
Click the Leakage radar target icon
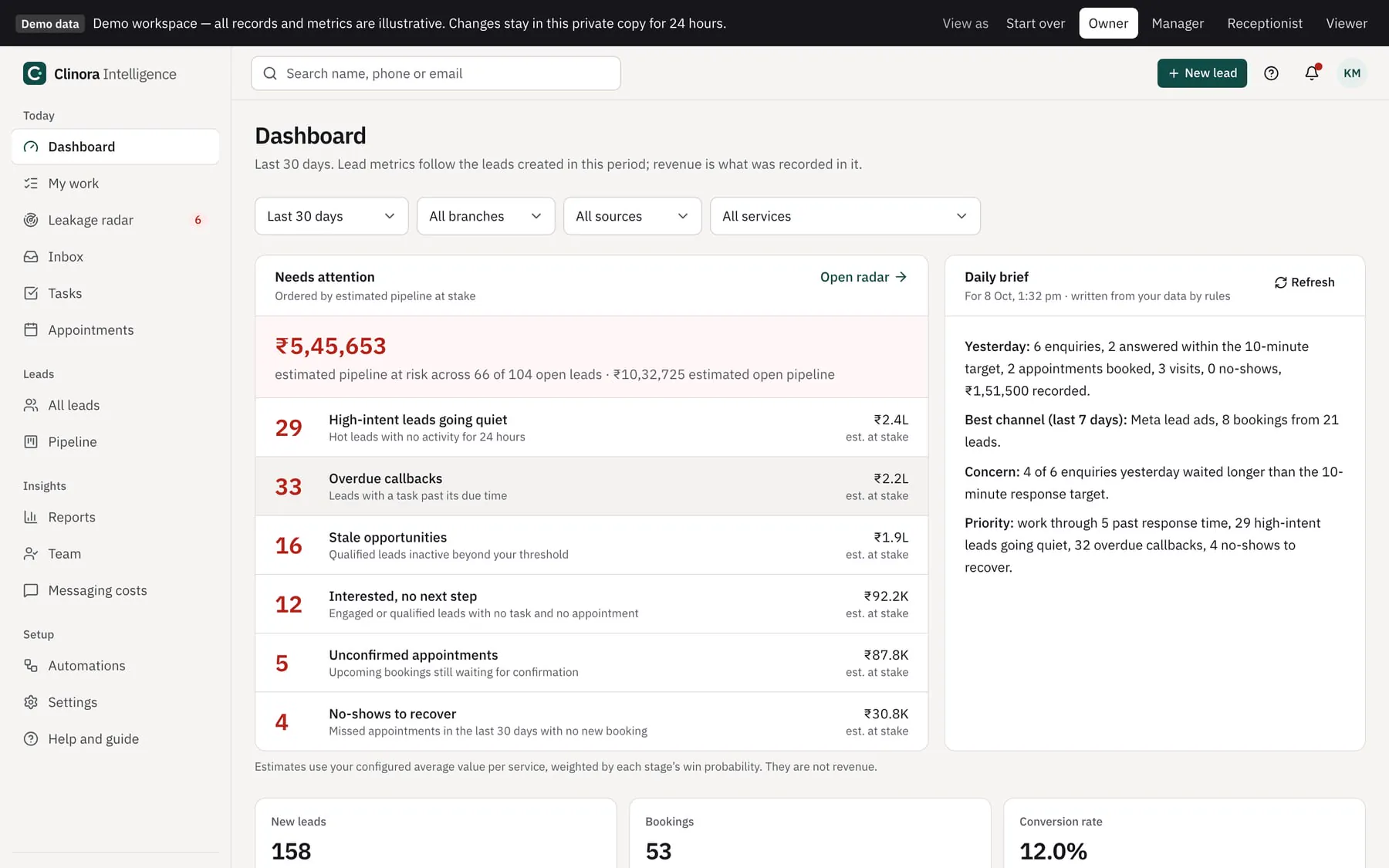coord(31,220)
